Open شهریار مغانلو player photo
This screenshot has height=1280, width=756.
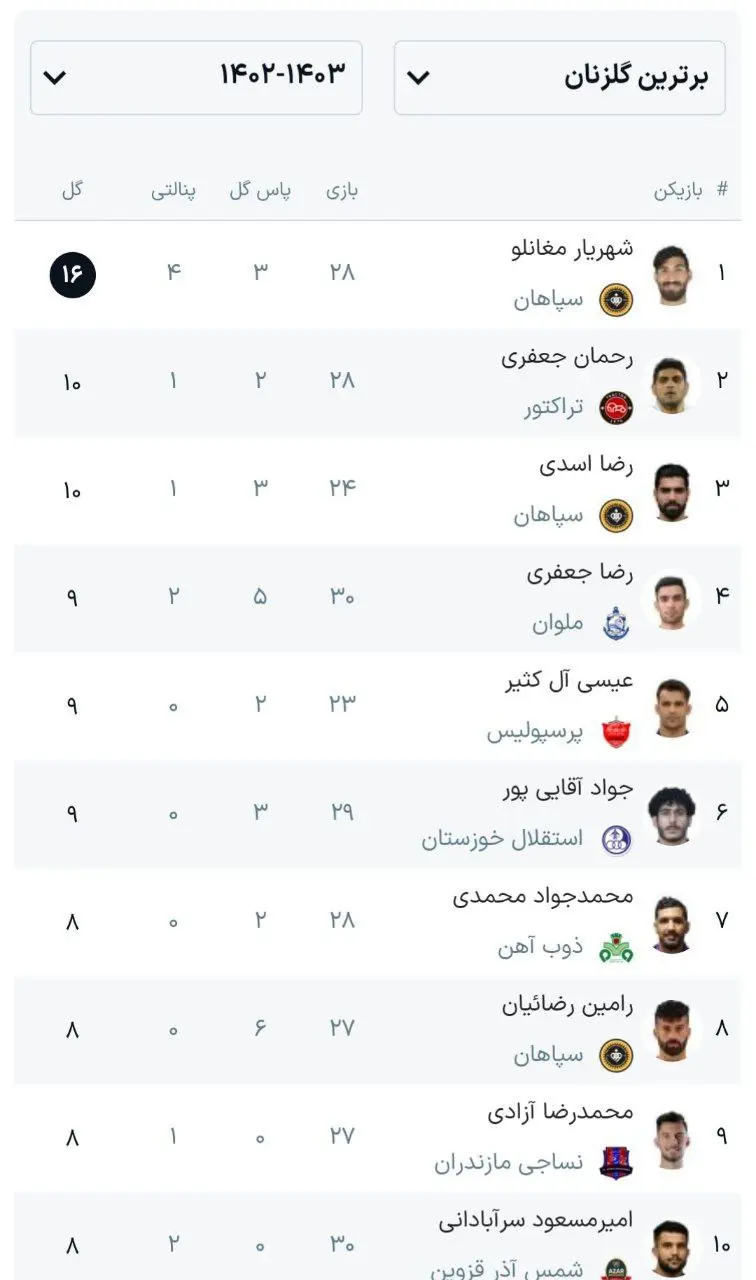coord(672,275)
